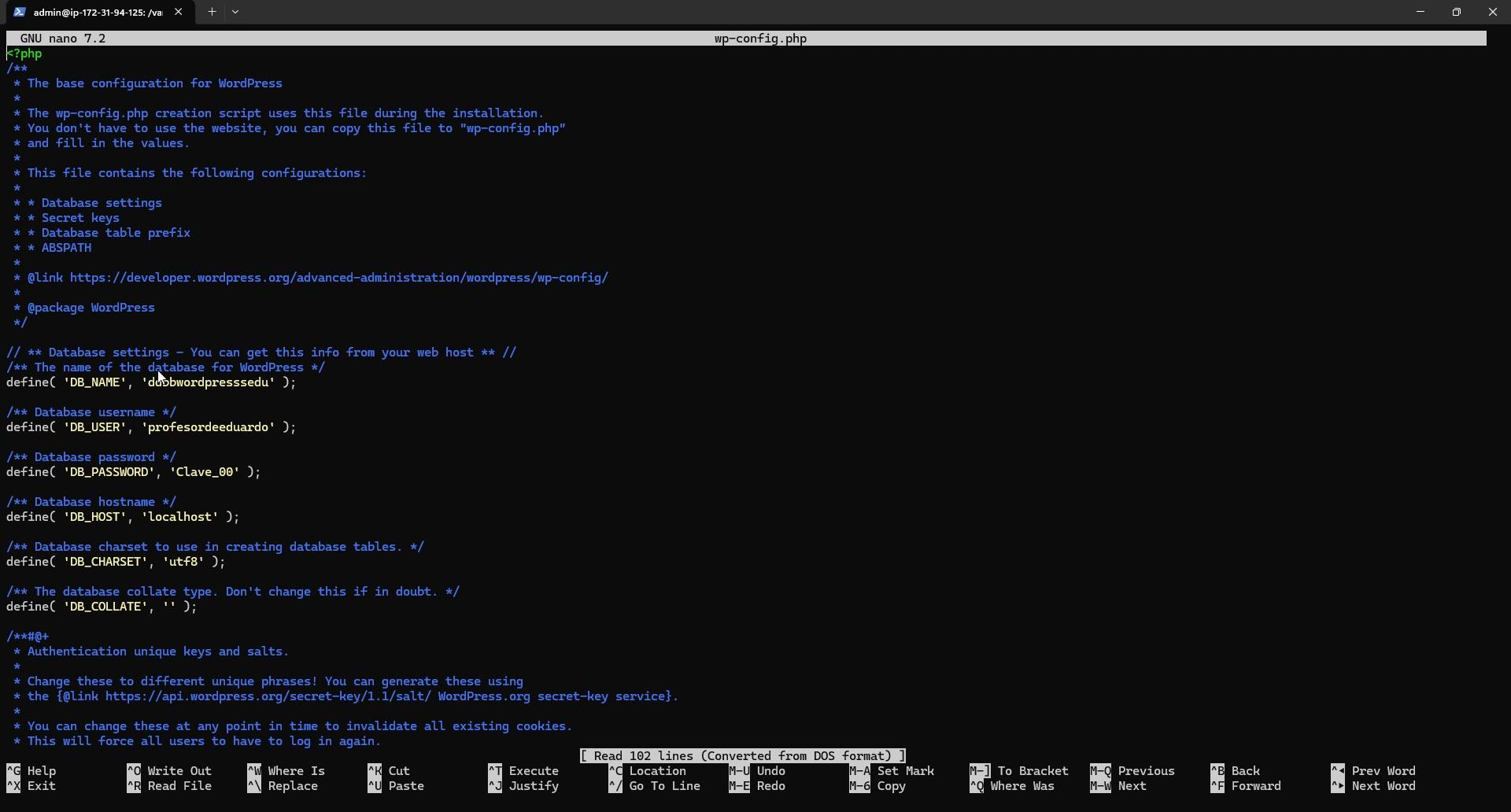Viewport: 1511px width, 812px height.
Task: Click the '* * ABSPATH' comment line
Action: [53, 248]
